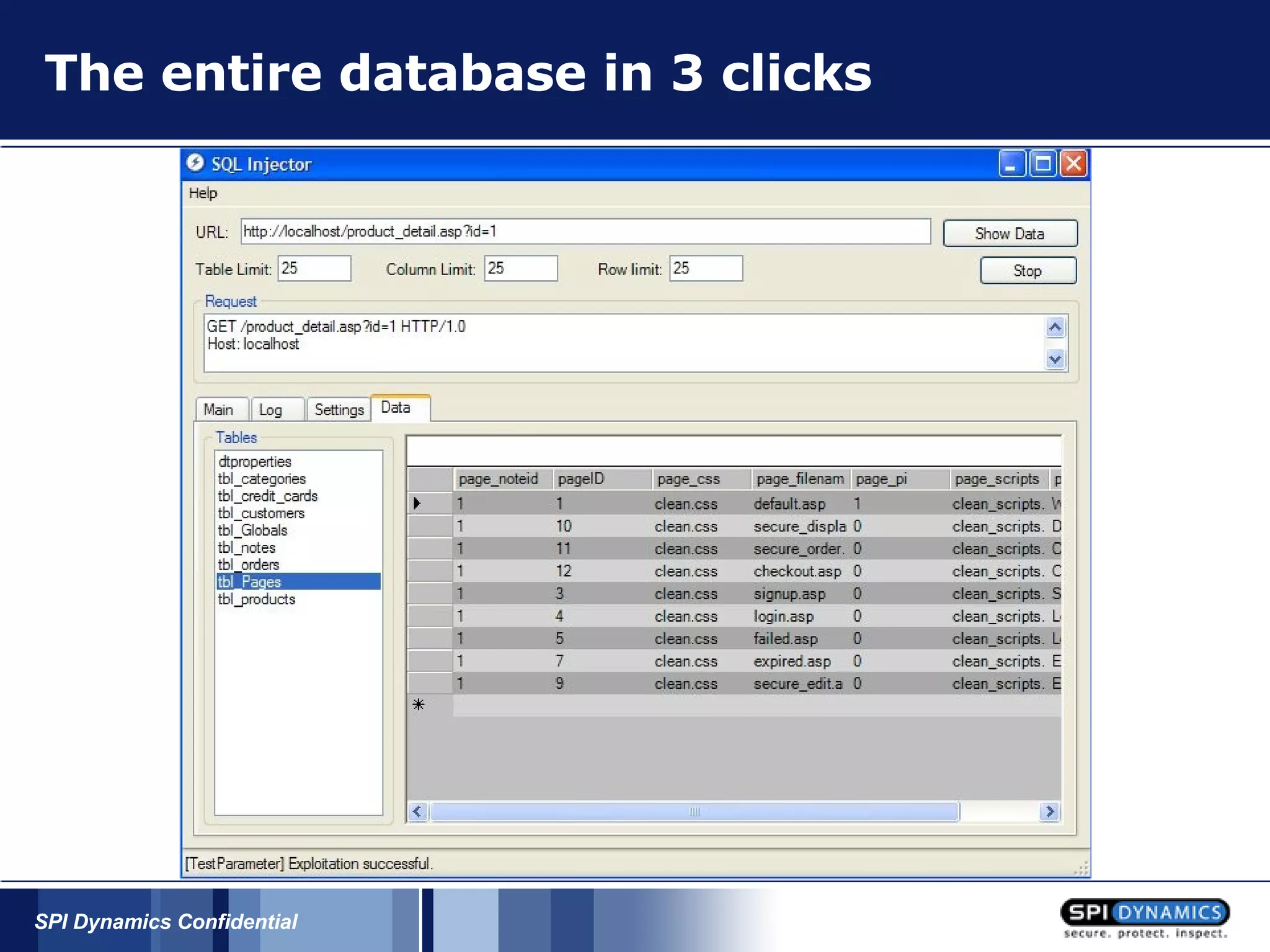The height and width of the screenshot is (952, 1270).
Task: Click the expired.asp cell
Action: click(801, 661)
